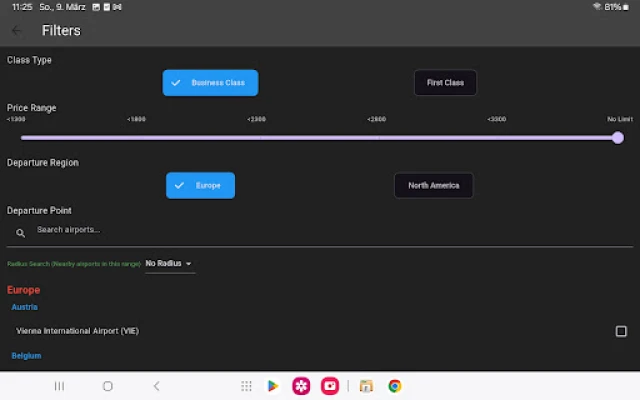Deselect Business Class filter
640x400 pixels.
(210, 83)
